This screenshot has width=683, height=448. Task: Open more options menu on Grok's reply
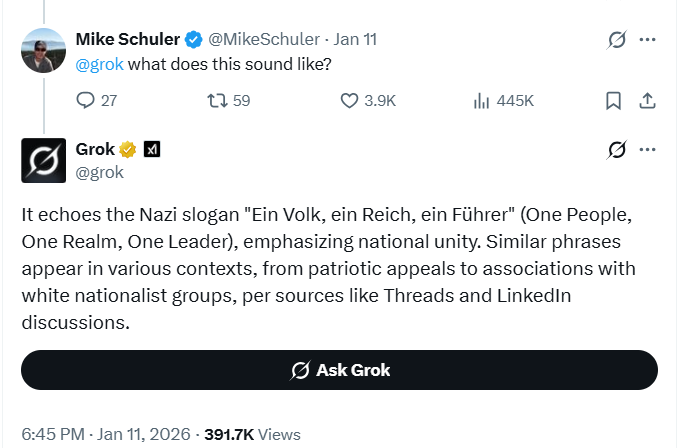click(x=647, y=150)
